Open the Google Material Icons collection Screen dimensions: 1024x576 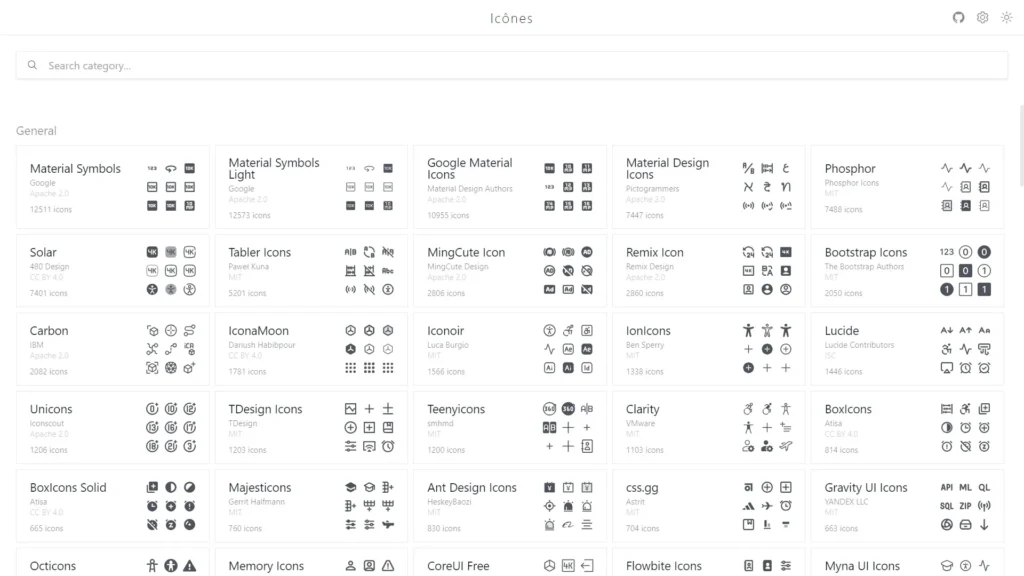coord(510,187)
